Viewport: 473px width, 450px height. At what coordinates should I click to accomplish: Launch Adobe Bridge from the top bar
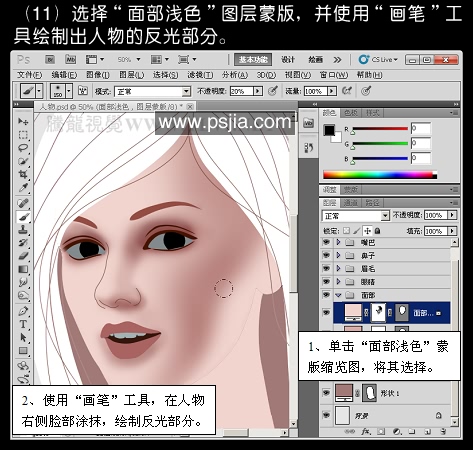pyautogui.click(x=50, y=60)
